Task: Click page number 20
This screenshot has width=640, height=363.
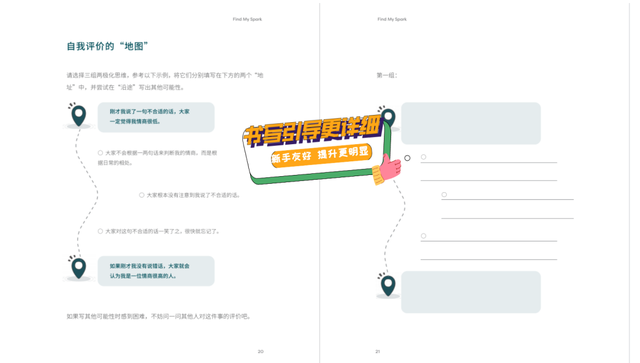Action: pos(261,351)
